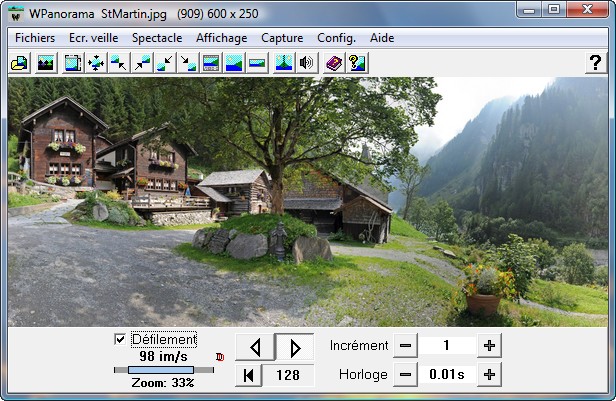Toggle sound with the speaker icon
The width and height of the screenshot is (616, 401).
coord(306,63)
